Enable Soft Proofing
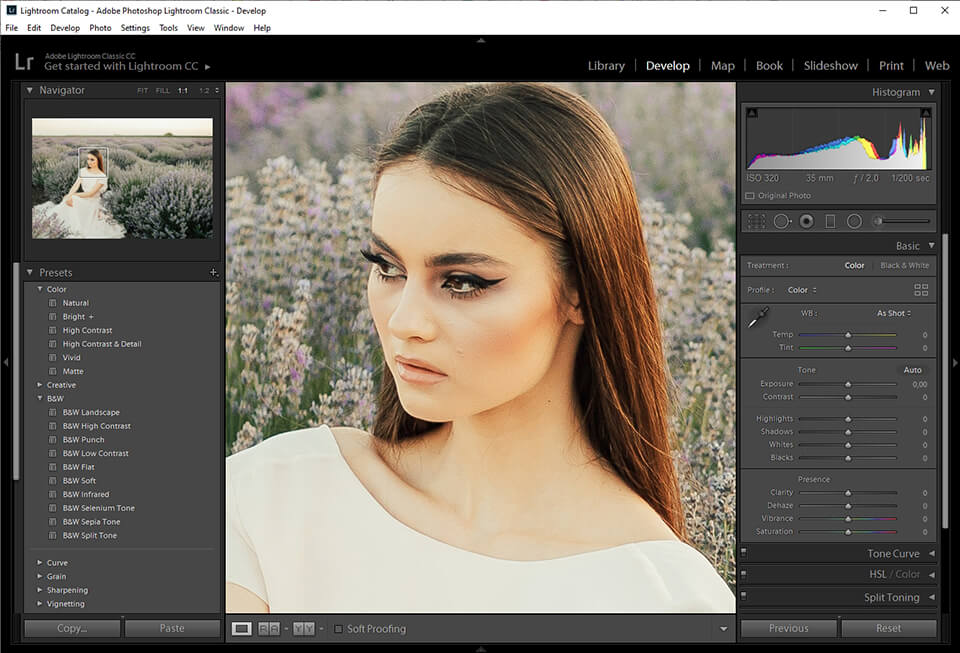Viewport: 960px width, 653px height. pyautogui.click(x=338, y=629)
